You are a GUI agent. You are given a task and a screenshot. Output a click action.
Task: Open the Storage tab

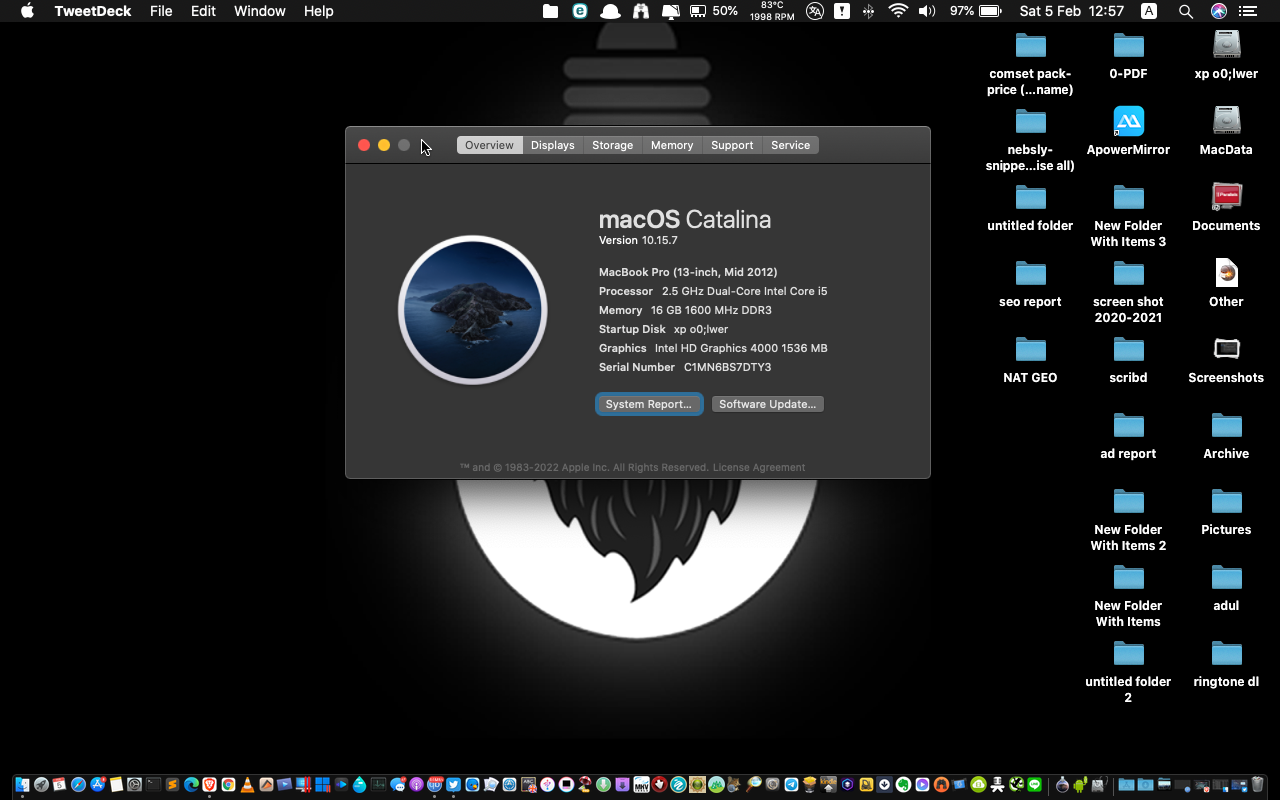(612, 145)
